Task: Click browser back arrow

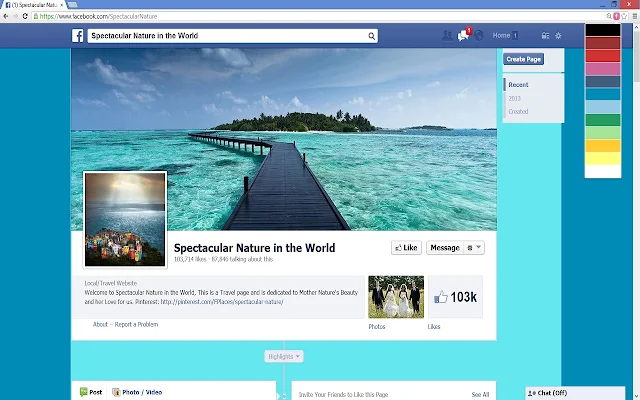Action: coord(6,16)
